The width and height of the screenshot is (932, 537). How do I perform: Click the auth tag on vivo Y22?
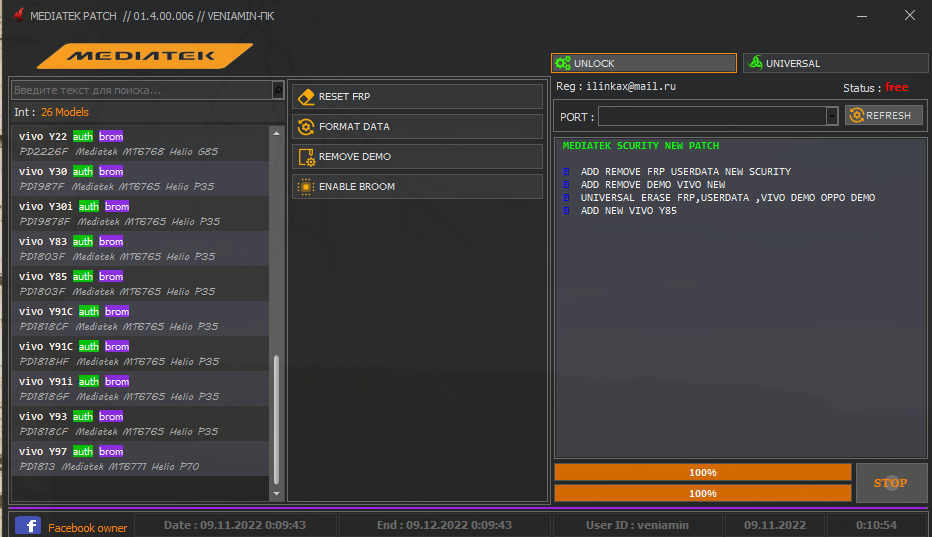(x=83, y=136)
